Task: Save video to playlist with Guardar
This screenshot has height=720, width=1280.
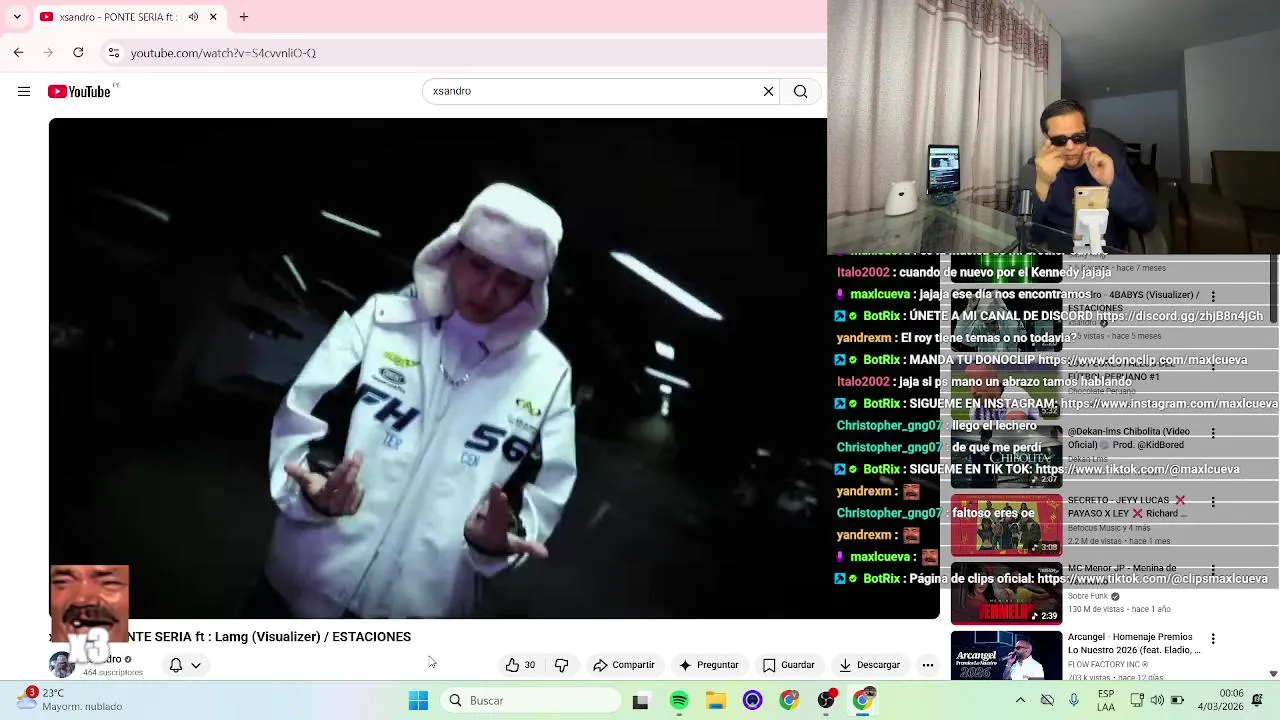Action: point(788,665)
